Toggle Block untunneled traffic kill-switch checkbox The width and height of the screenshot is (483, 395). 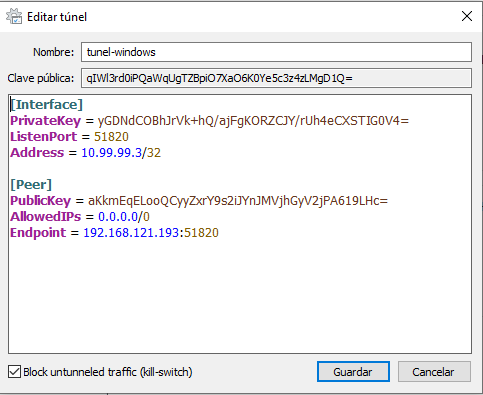[x=14, y=371]
